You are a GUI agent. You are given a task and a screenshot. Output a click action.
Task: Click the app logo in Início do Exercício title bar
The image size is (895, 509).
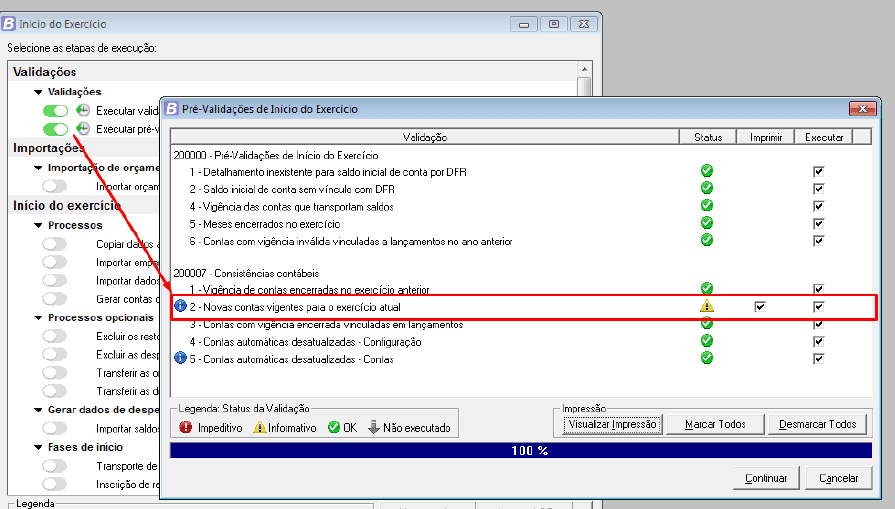click(x=9, y=24)
